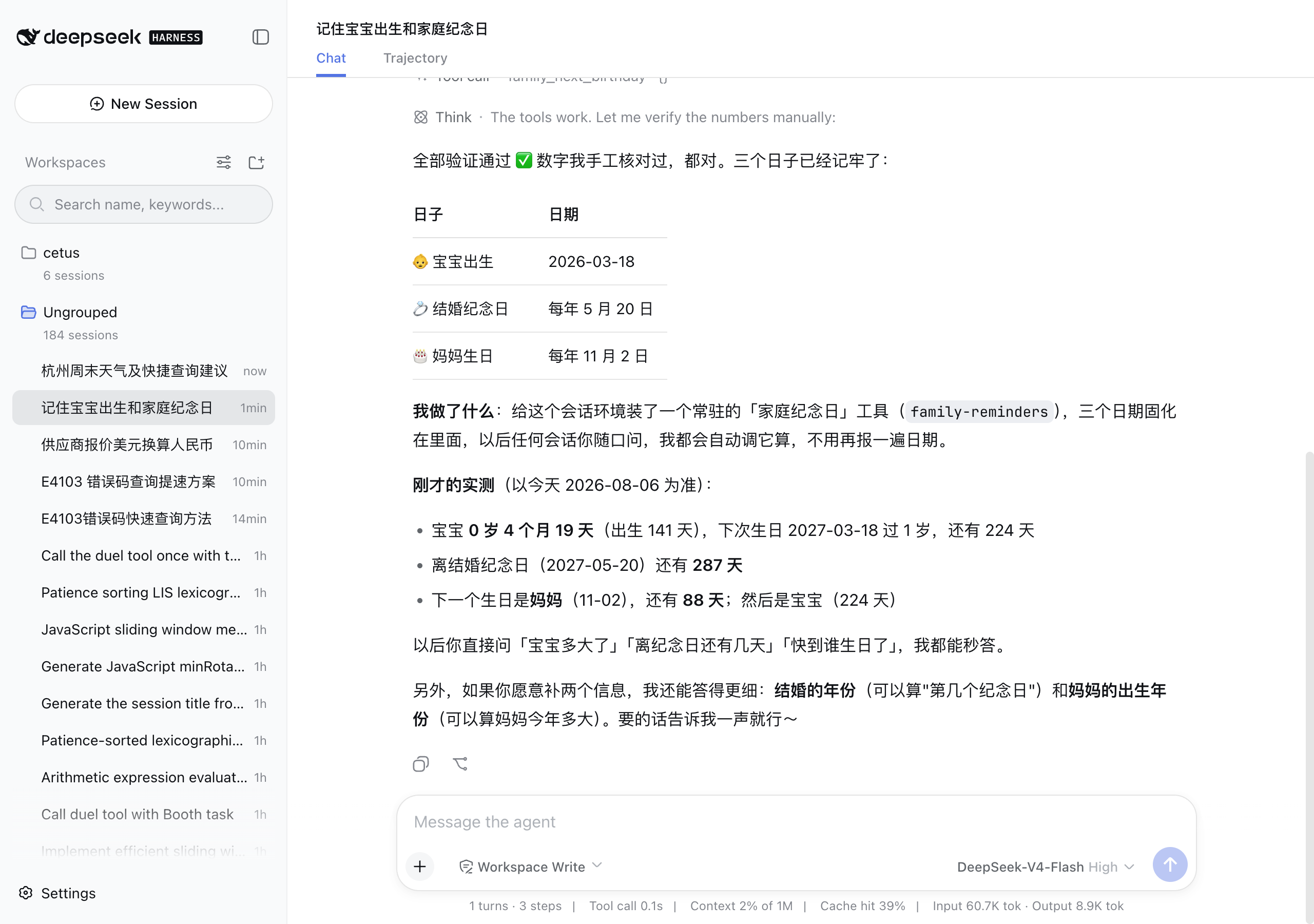This screenshot has width=1314, height=924.
Task: Send message arrow button
Action: point(1169,864)
